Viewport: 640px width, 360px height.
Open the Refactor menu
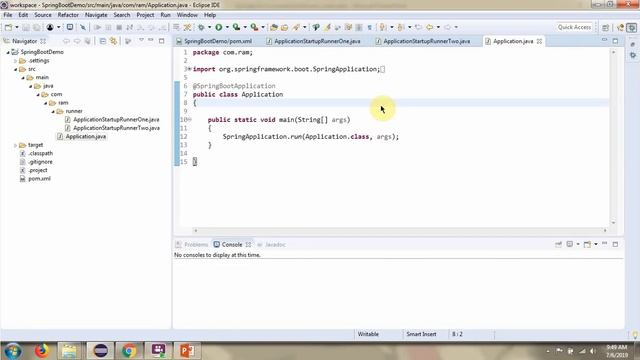[68, 15]
